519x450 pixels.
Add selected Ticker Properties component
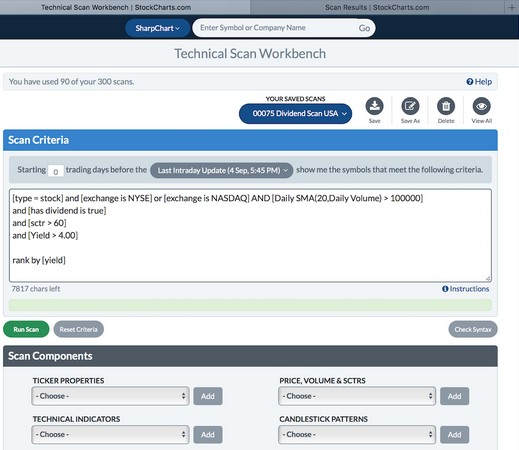[x=208, y=396]
